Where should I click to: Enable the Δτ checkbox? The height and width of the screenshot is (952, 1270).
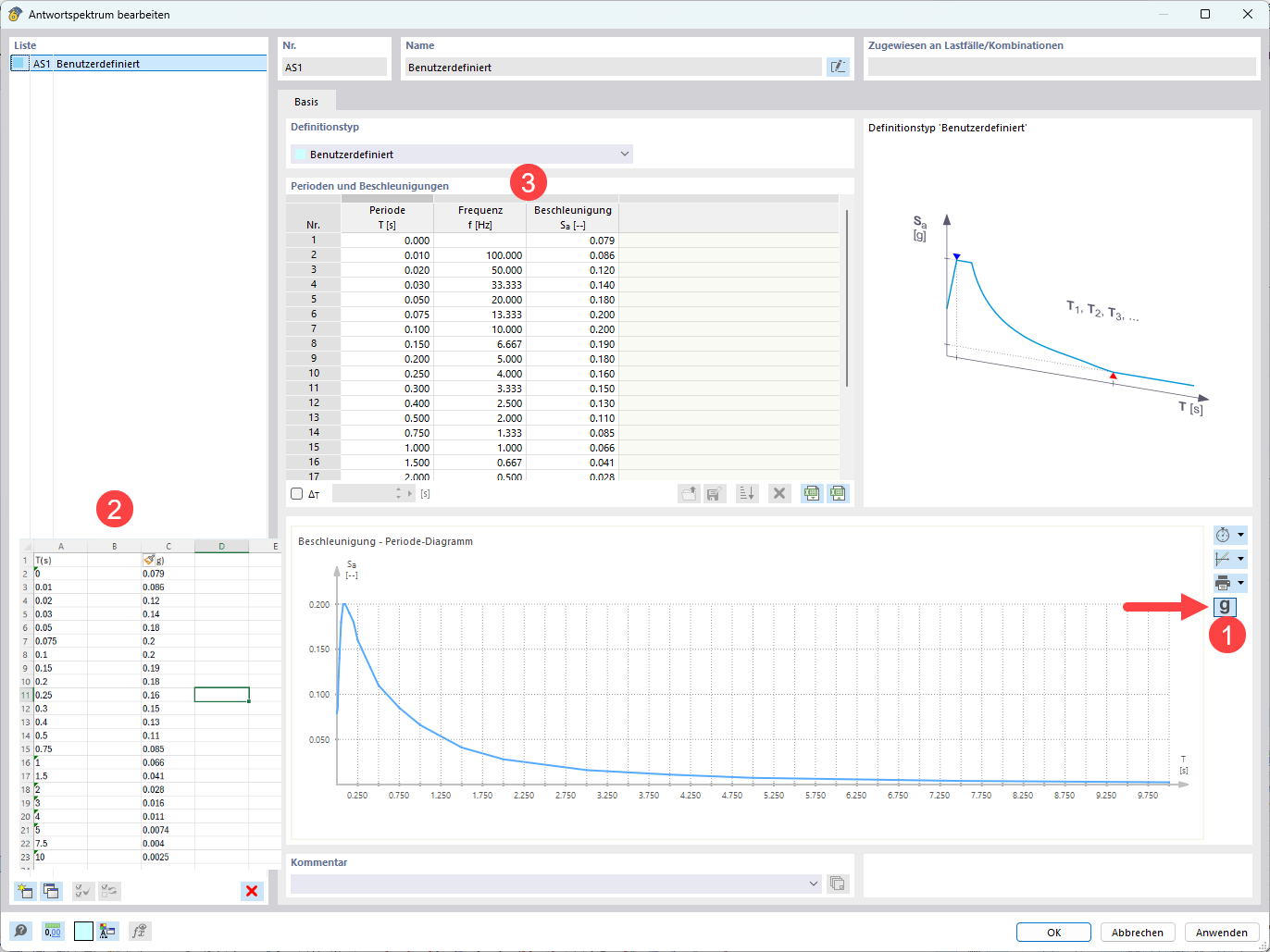(297, 494)
